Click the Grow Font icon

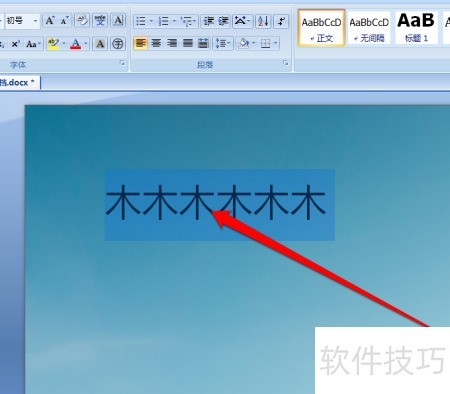pyautogui.click(x=50, y=21)
